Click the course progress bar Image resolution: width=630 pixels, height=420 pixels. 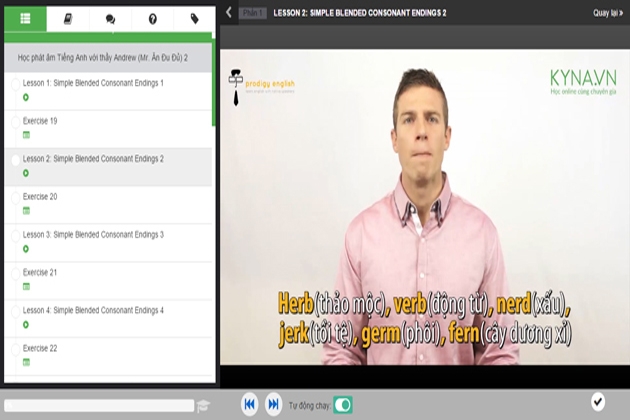click(99, 405)
